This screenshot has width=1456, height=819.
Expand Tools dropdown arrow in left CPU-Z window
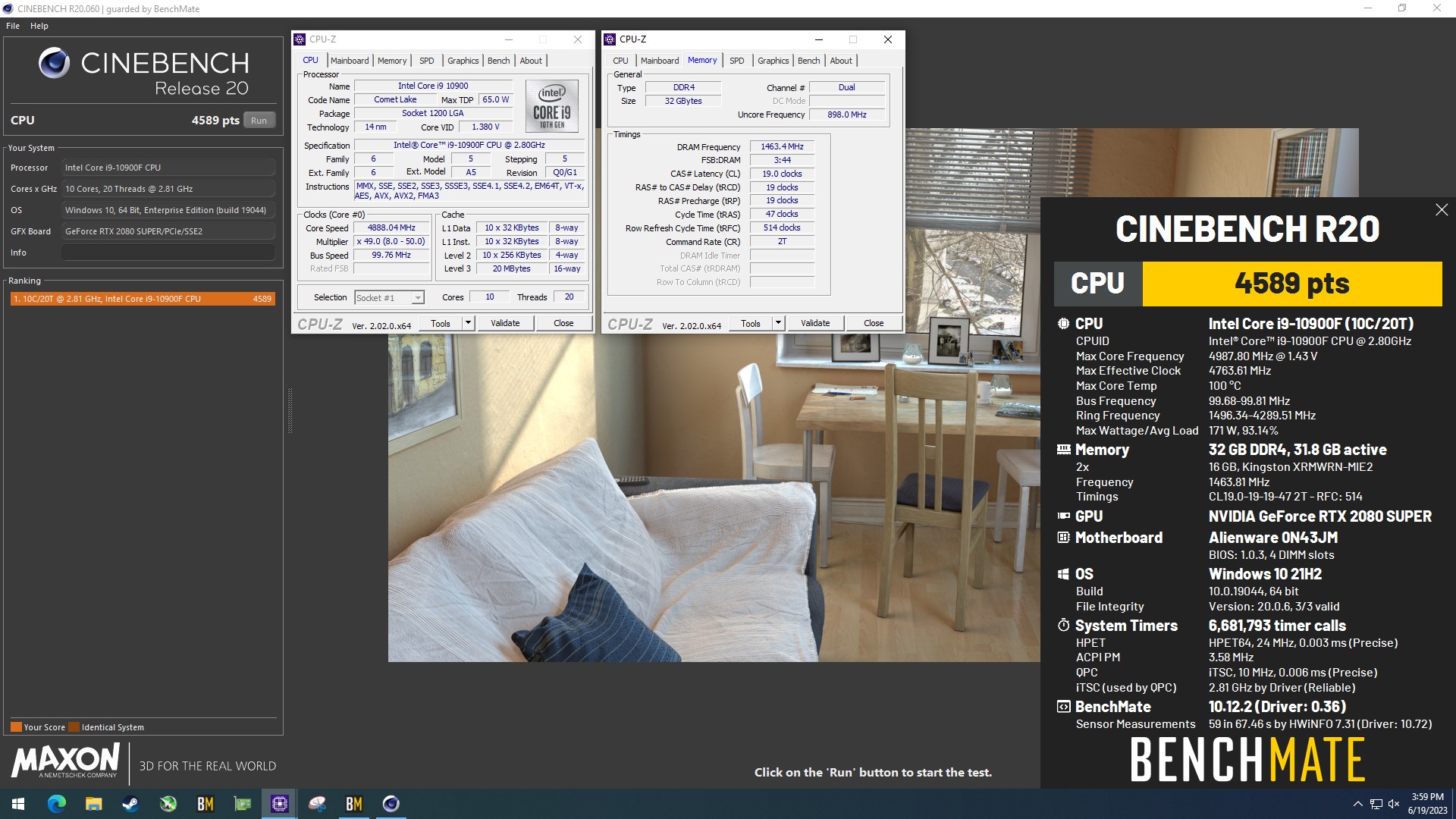[x=468, y=324]
